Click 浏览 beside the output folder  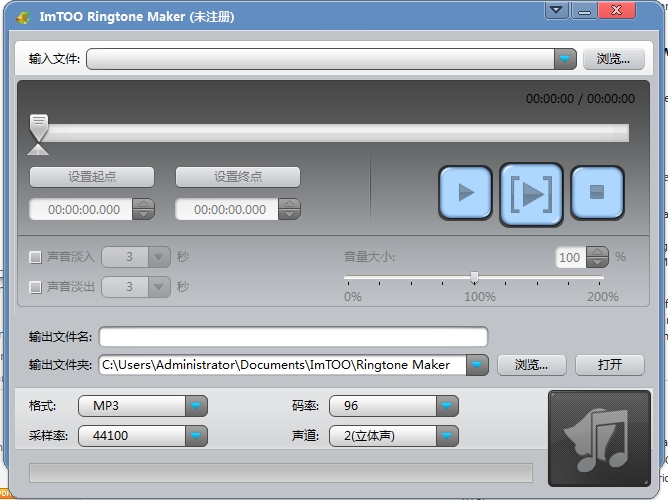pos(532,365)
